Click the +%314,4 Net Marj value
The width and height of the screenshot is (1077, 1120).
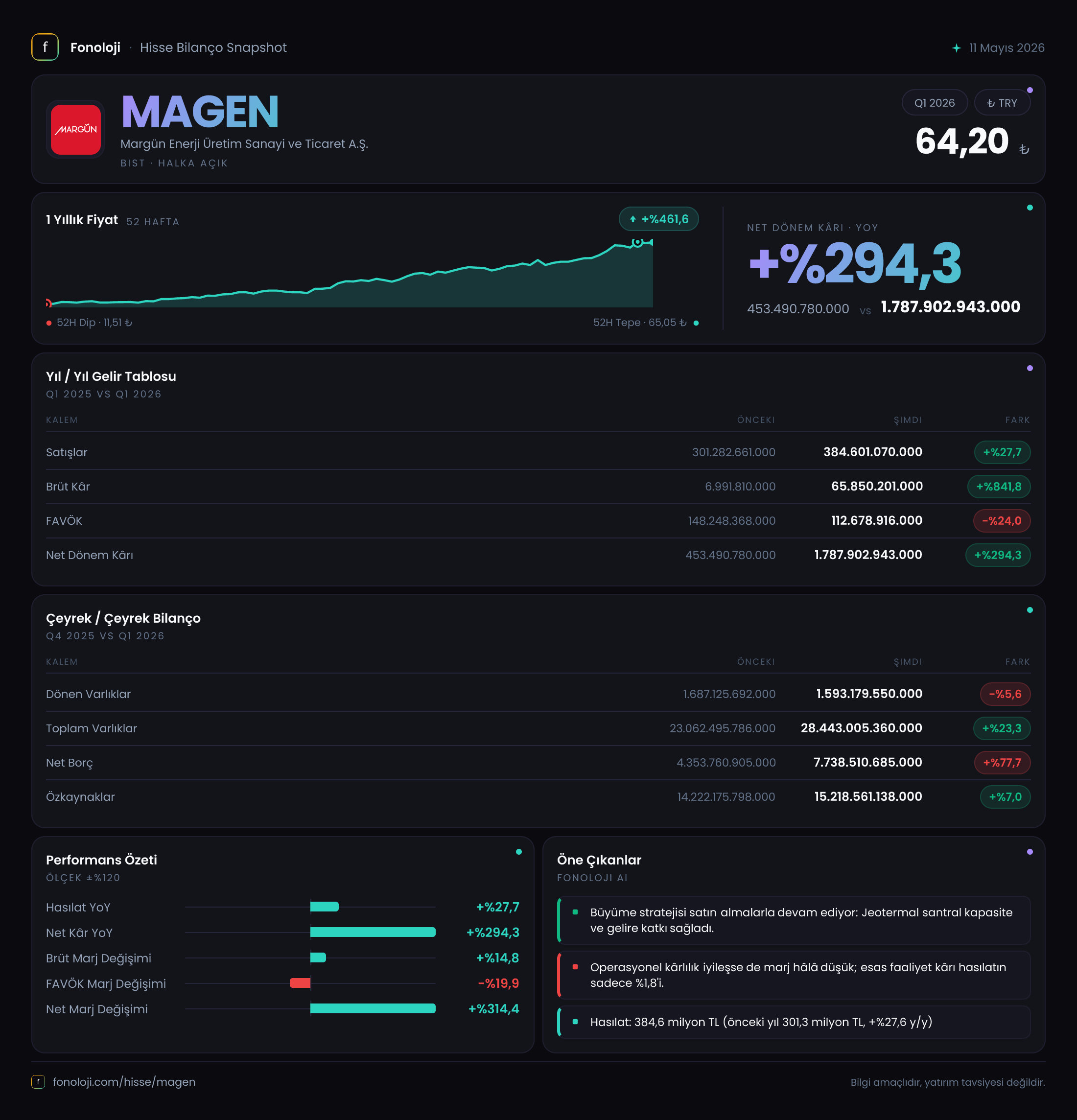click(493, 1008)
